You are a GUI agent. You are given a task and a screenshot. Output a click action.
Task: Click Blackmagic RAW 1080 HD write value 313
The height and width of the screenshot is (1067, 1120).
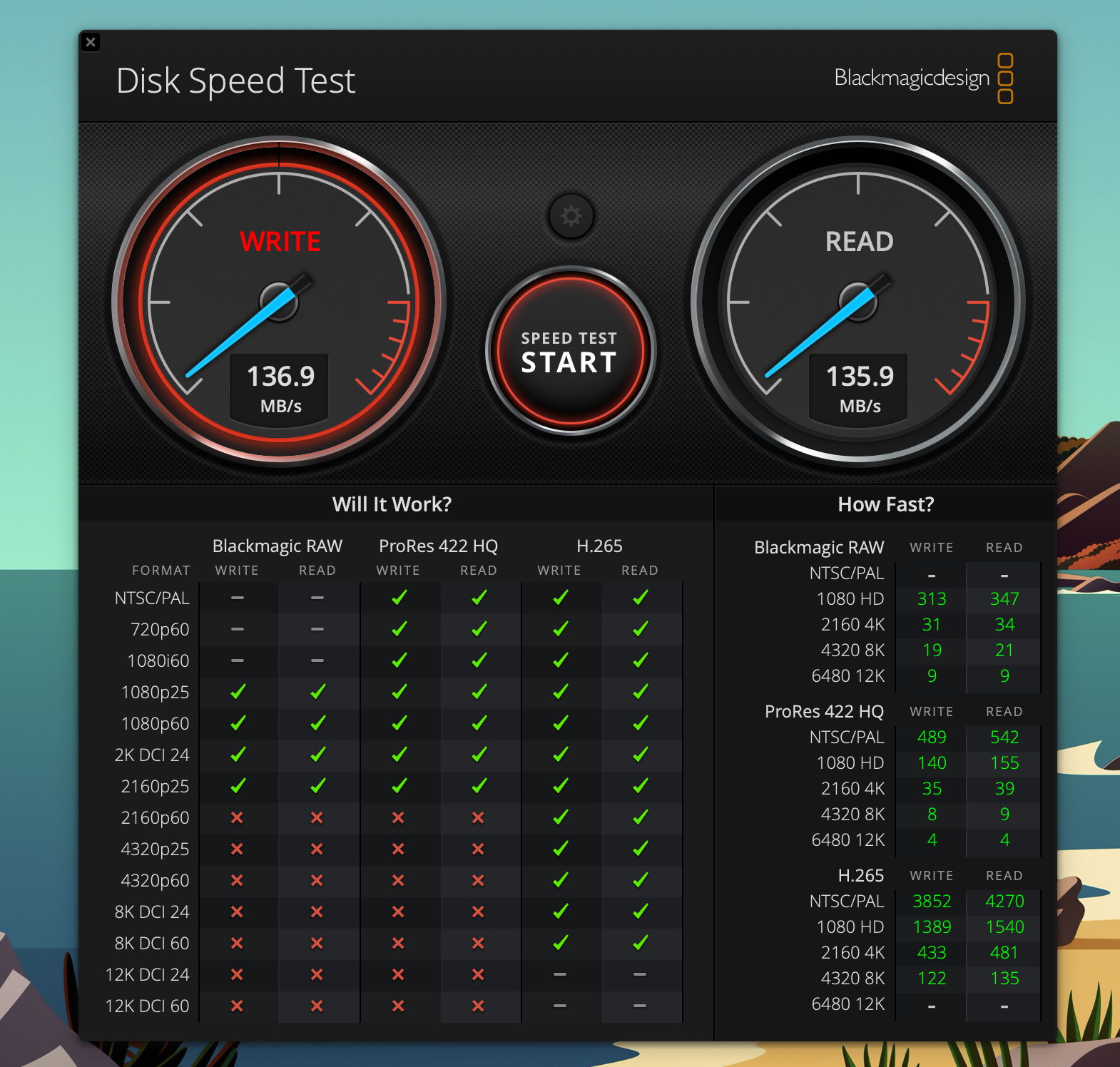click(x=932, y=599)
